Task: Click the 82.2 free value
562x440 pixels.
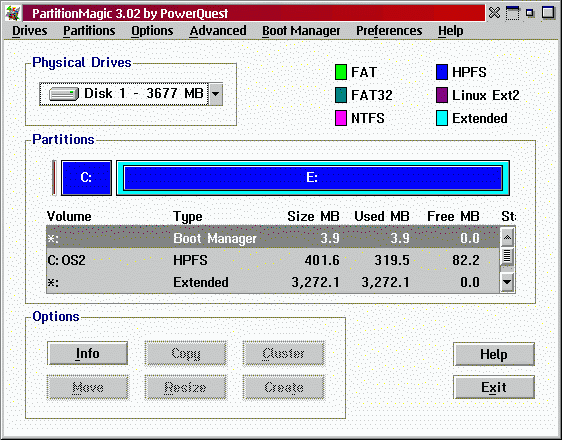Action: tap(466, 260)
